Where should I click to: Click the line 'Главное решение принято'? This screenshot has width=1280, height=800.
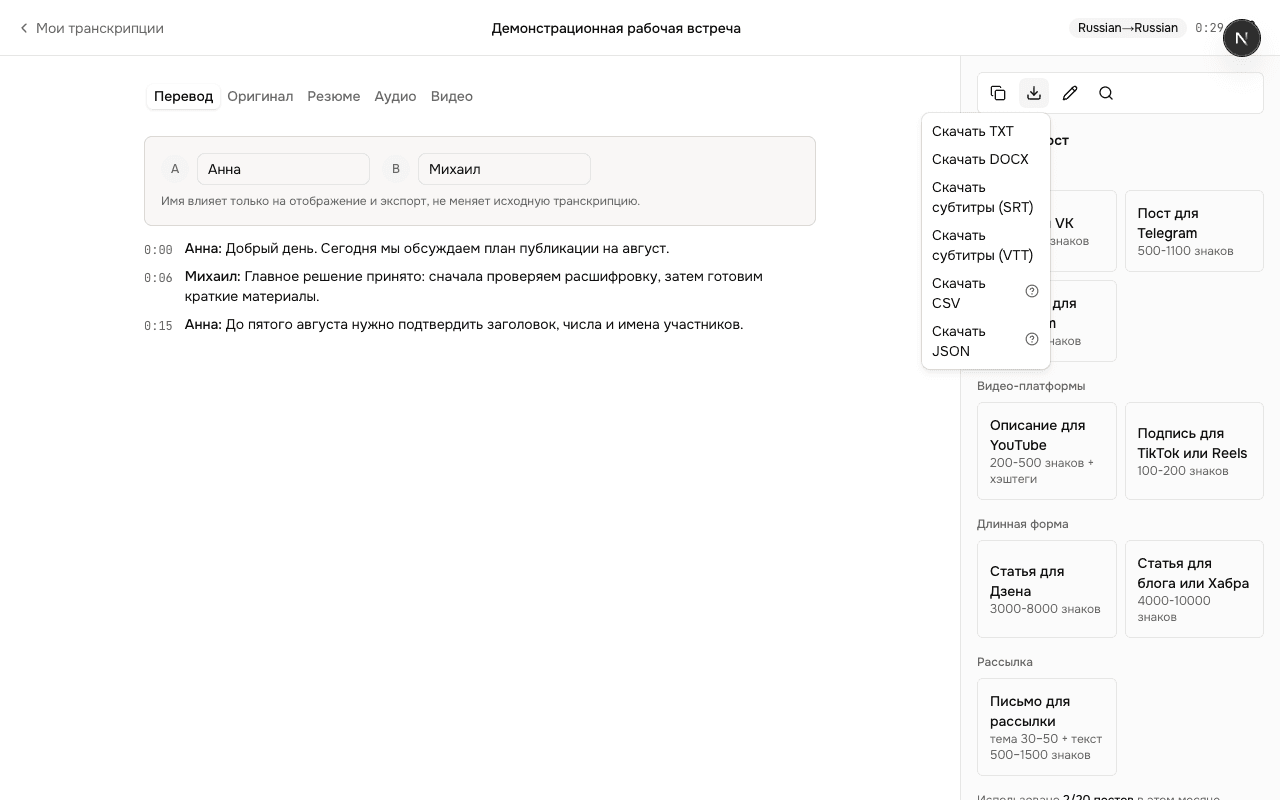coord(474,286)
